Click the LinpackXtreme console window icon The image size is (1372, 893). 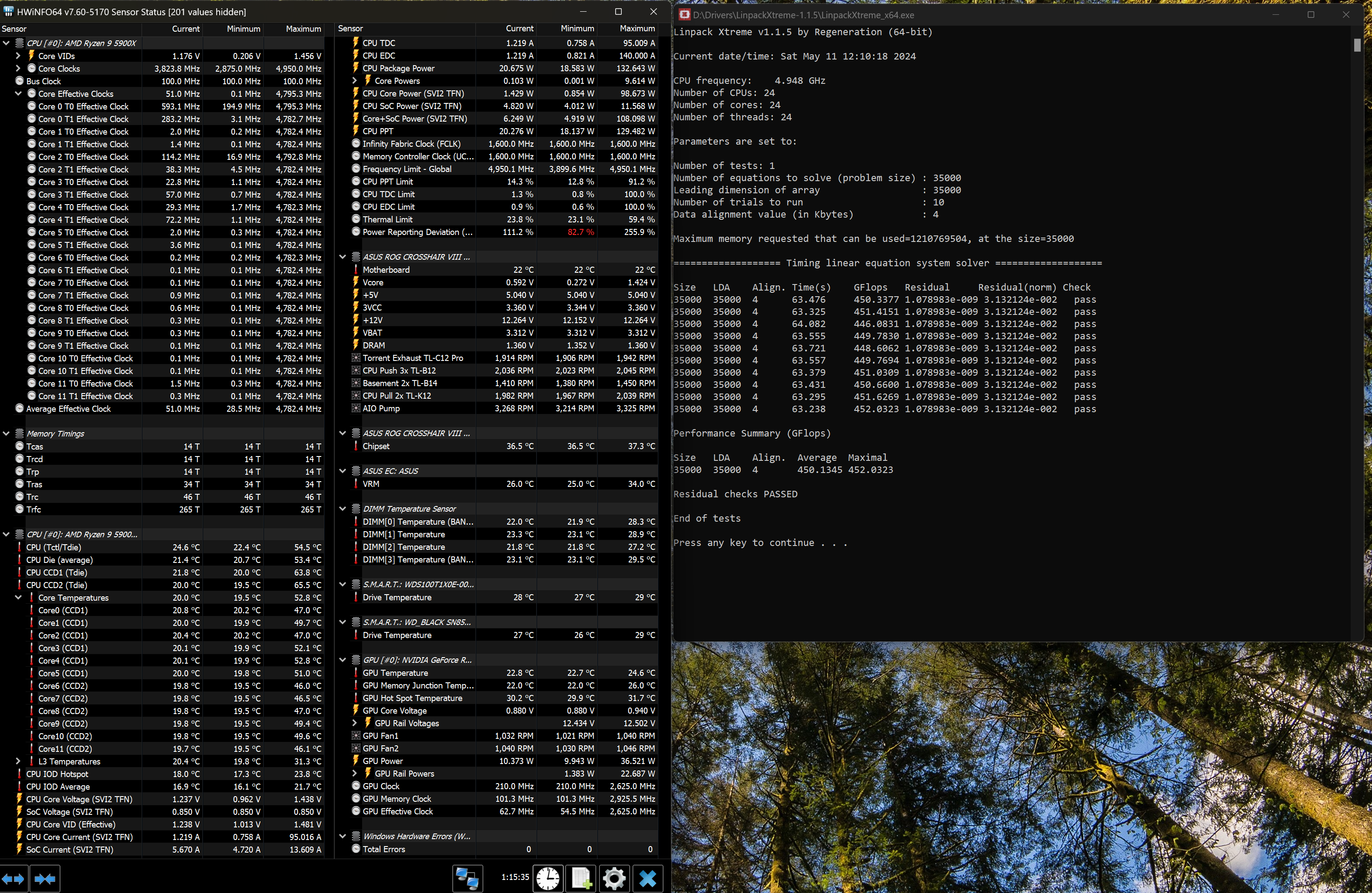(684, 14)
